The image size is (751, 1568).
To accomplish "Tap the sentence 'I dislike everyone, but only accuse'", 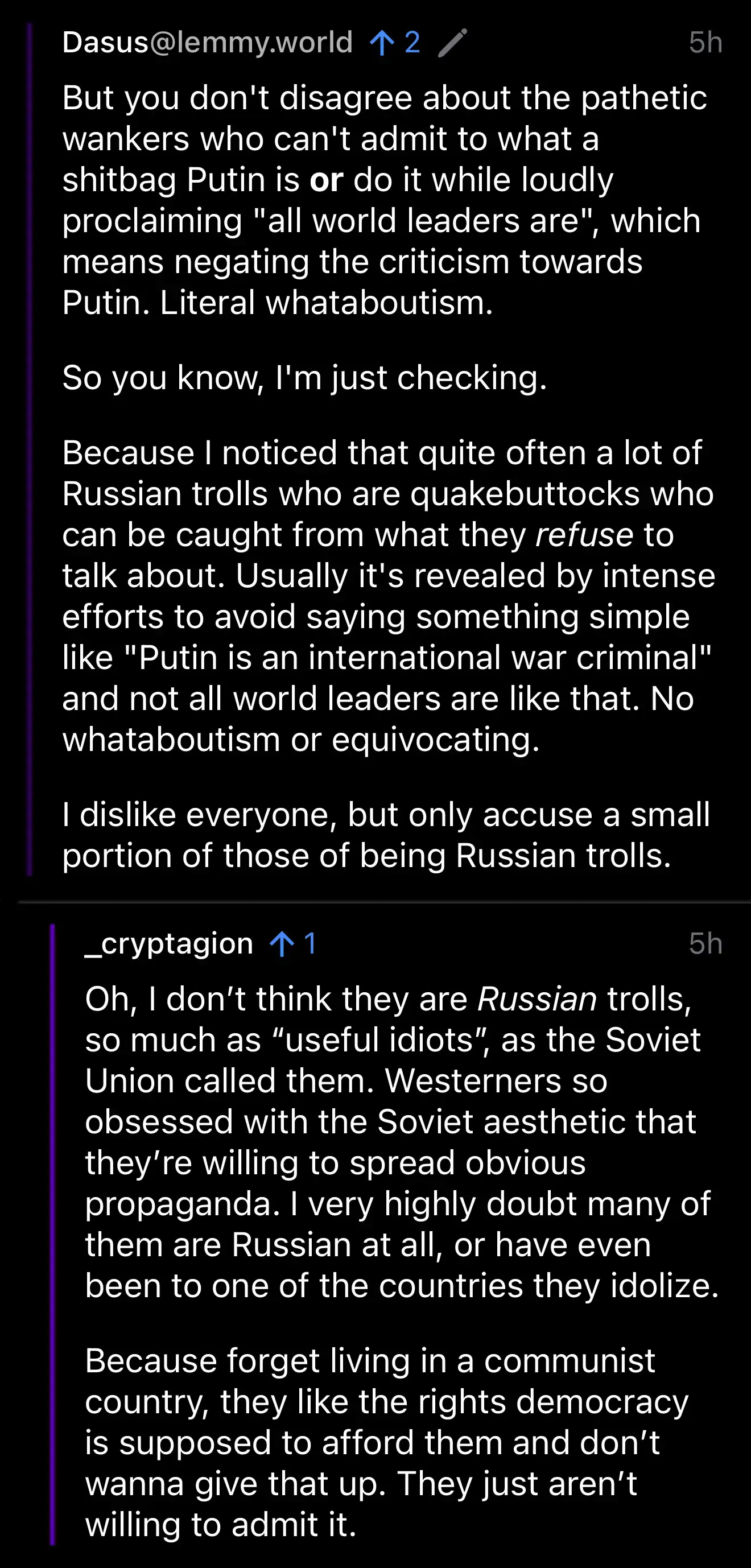I will coord(386,835).
